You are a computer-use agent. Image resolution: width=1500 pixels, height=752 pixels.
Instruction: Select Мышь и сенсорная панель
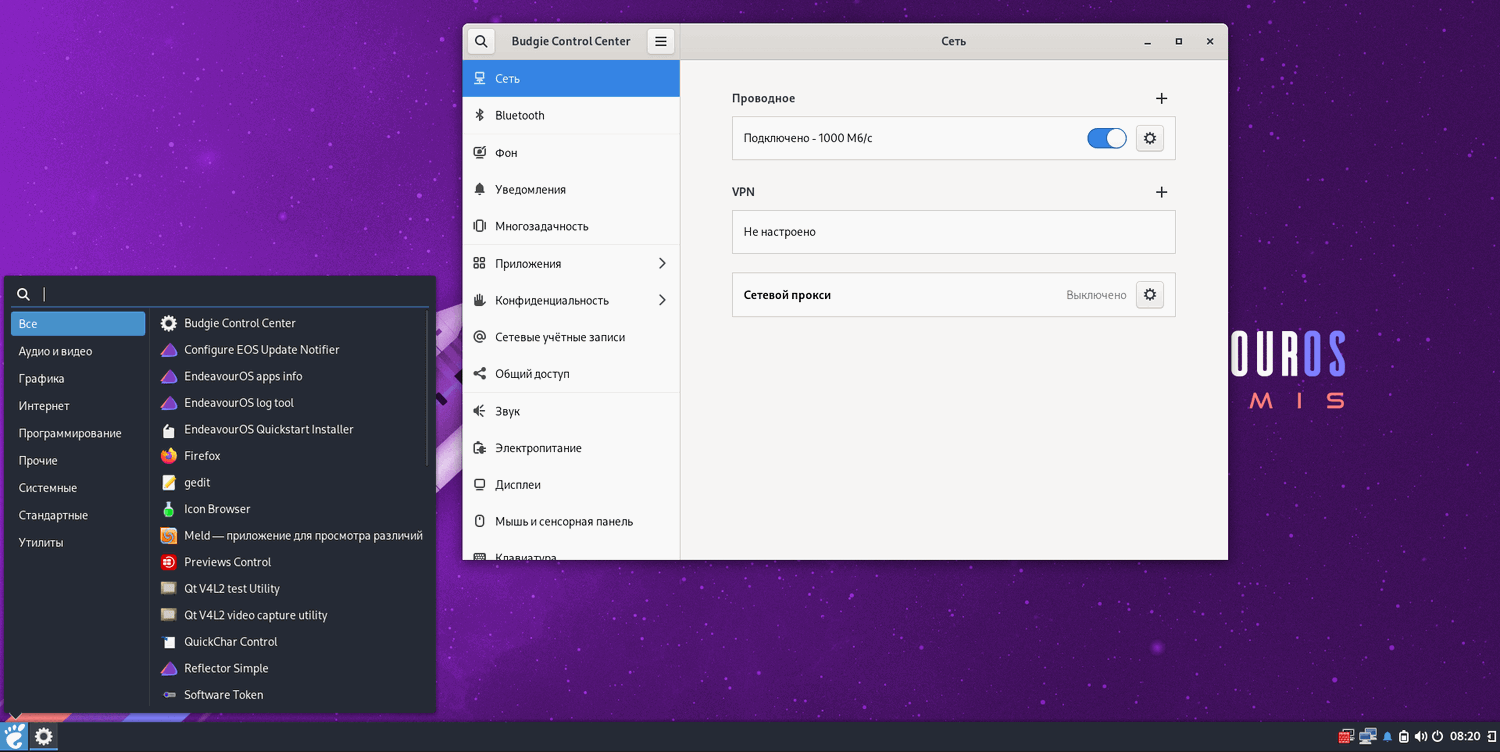[571, 522]
